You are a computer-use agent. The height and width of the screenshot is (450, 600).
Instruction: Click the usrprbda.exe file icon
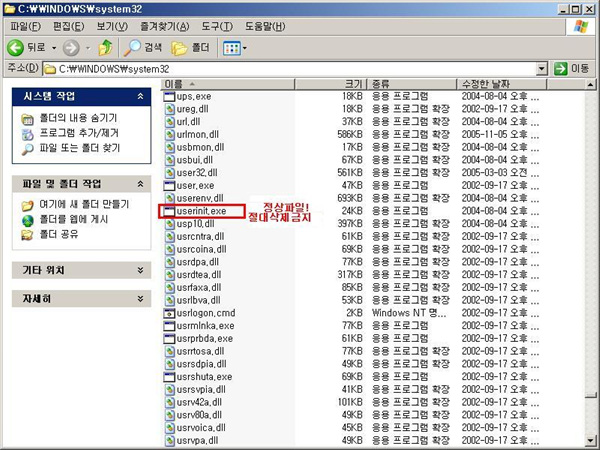169,339
